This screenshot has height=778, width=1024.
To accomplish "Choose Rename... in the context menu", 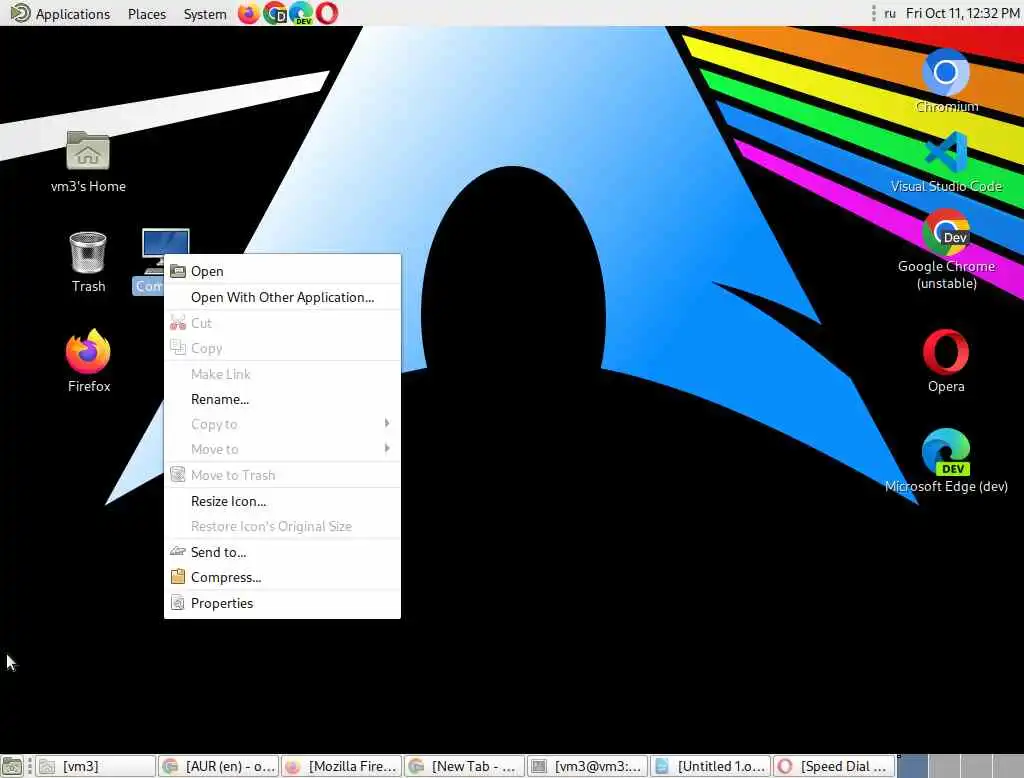I will [282, 399].
